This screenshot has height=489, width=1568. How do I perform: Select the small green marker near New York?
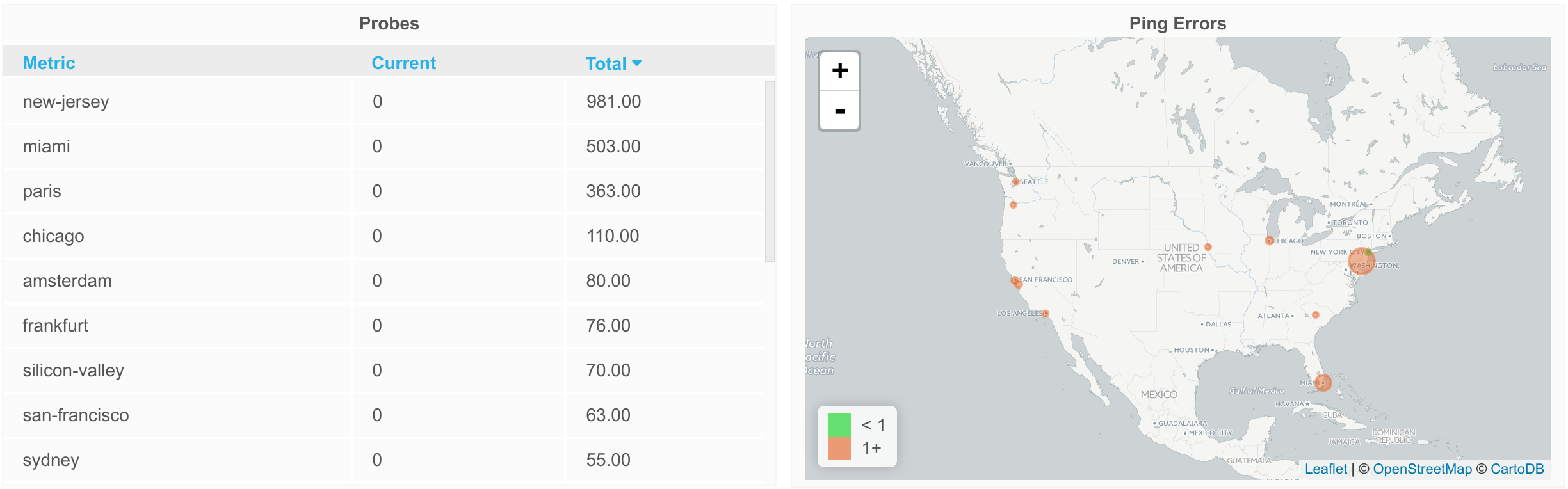[x=1368, y=252]
